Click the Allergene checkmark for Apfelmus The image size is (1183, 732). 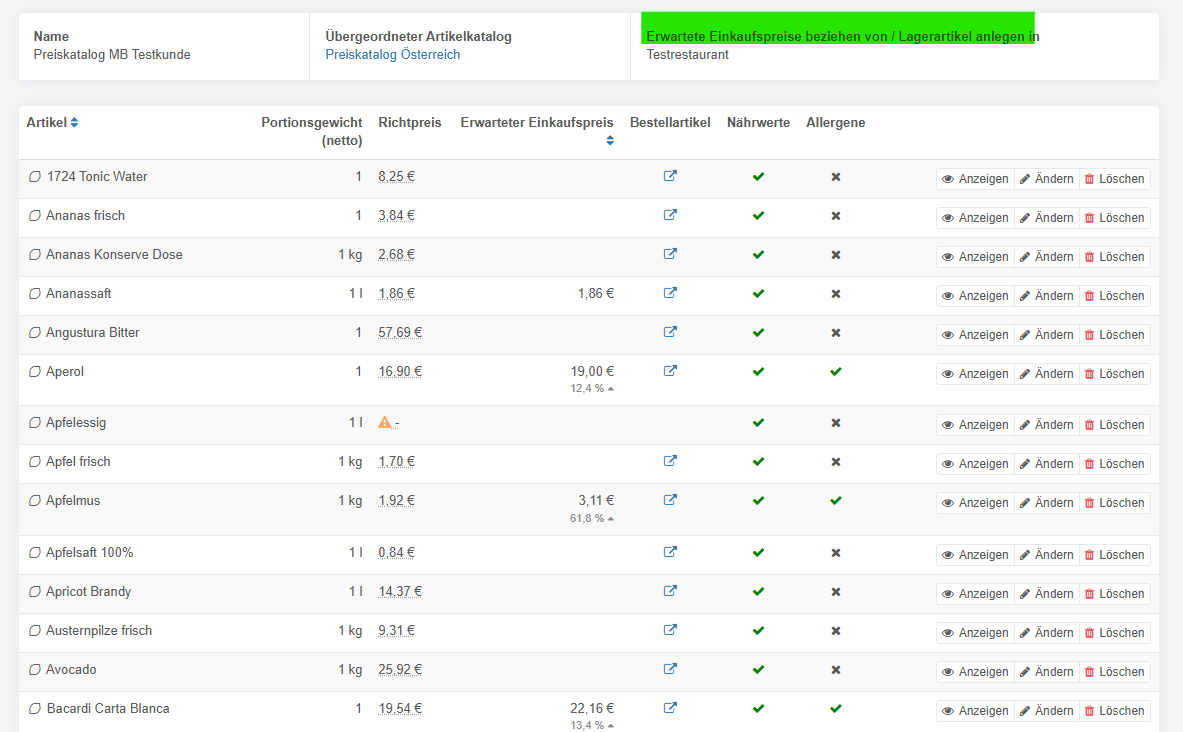click(x=836, y=500)
